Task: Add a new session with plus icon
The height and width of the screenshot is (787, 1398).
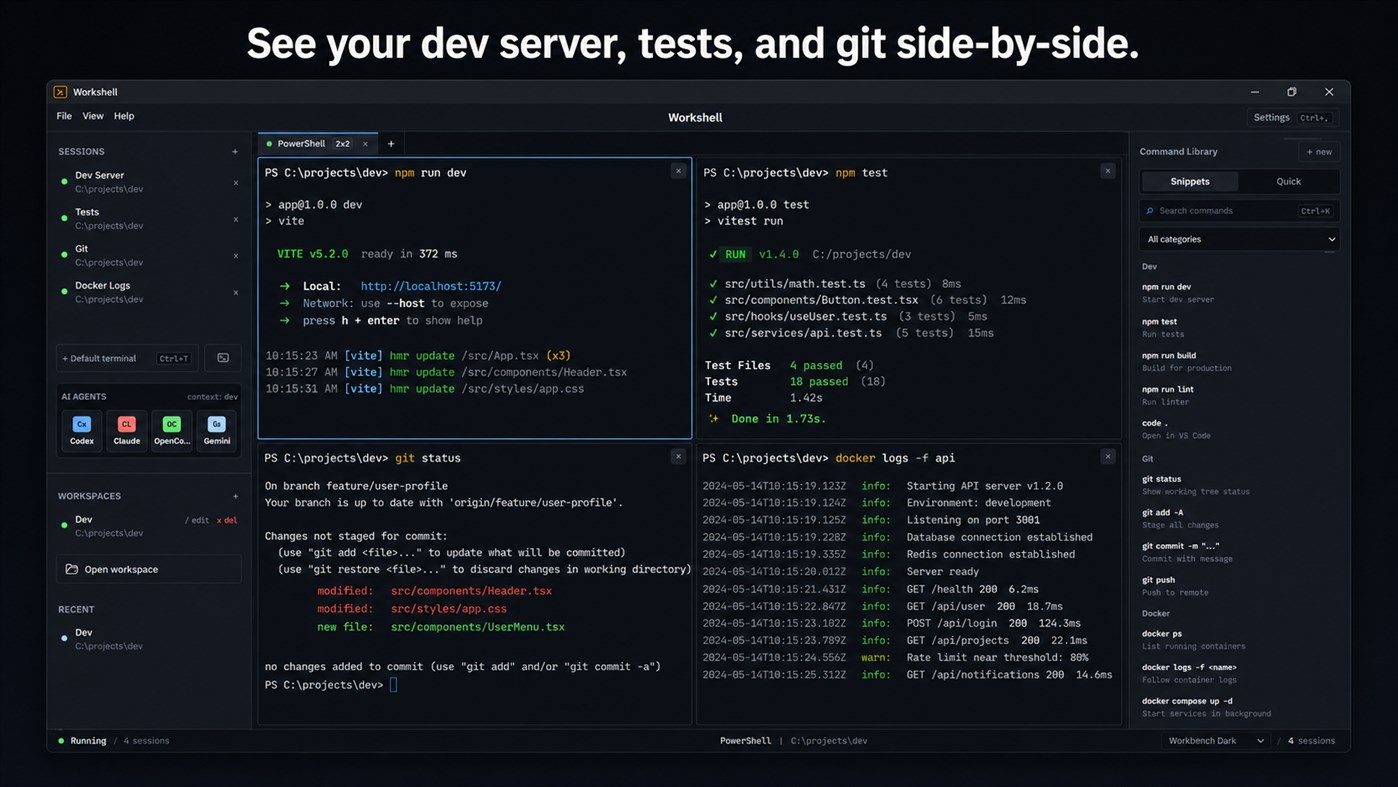Action: coord(235,152)
